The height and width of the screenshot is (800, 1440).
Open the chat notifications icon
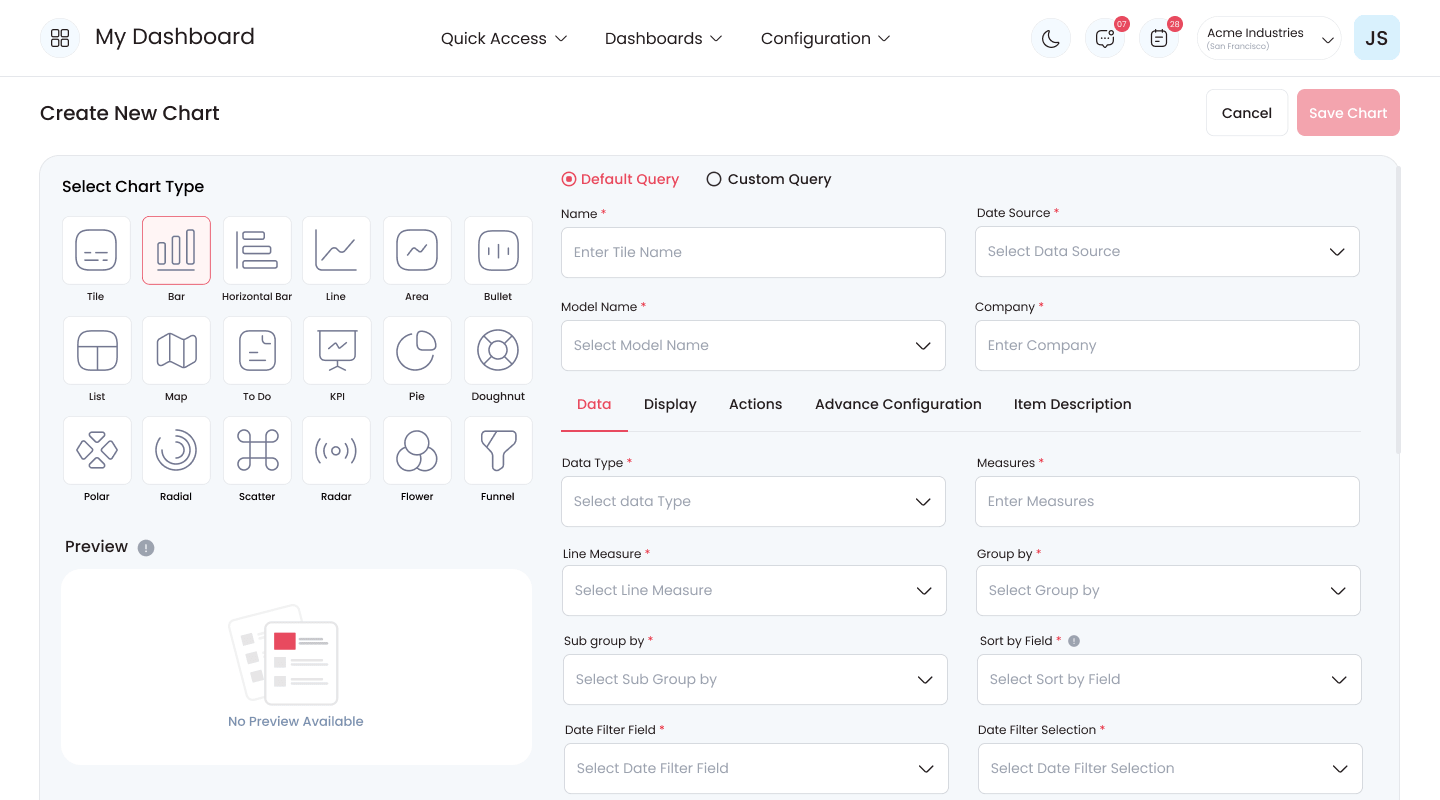[x=1105, y=39]
